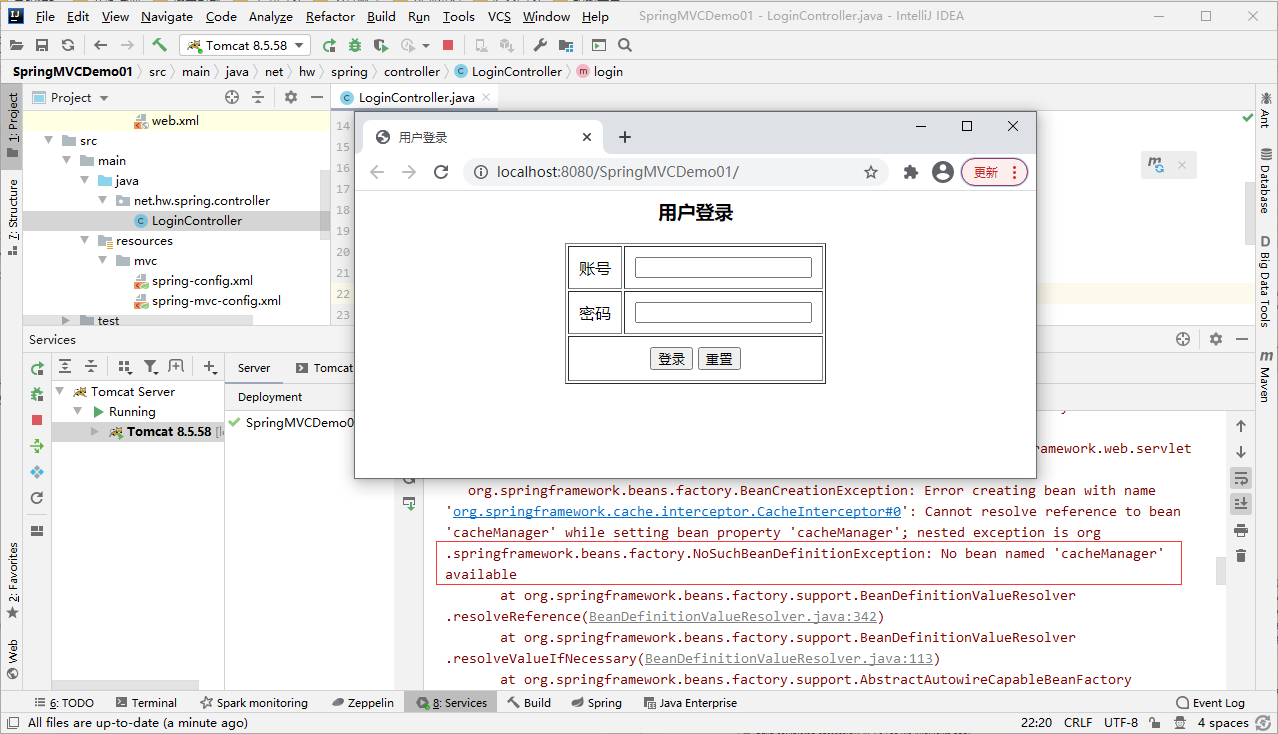Expand the test folder in project tree
Screen dimensions: 1278x734
point(67,321)
